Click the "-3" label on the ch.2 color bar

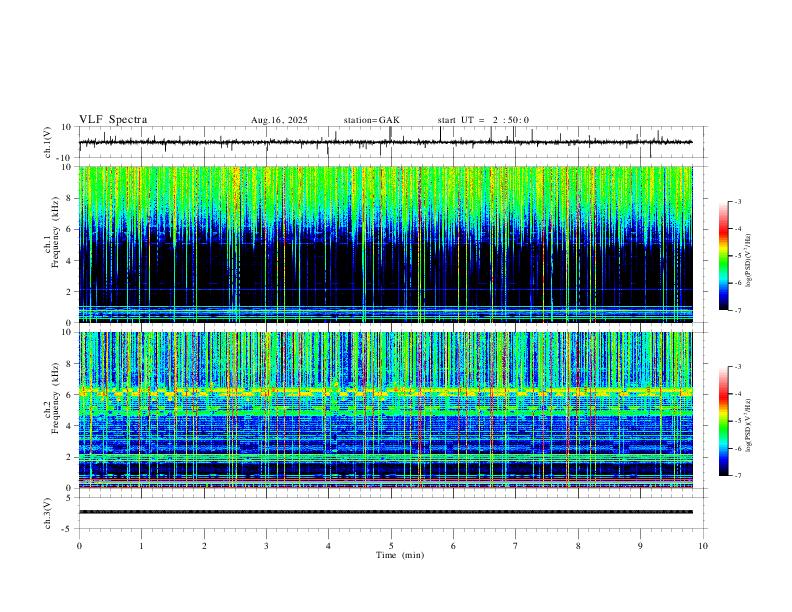pos(738,367)
